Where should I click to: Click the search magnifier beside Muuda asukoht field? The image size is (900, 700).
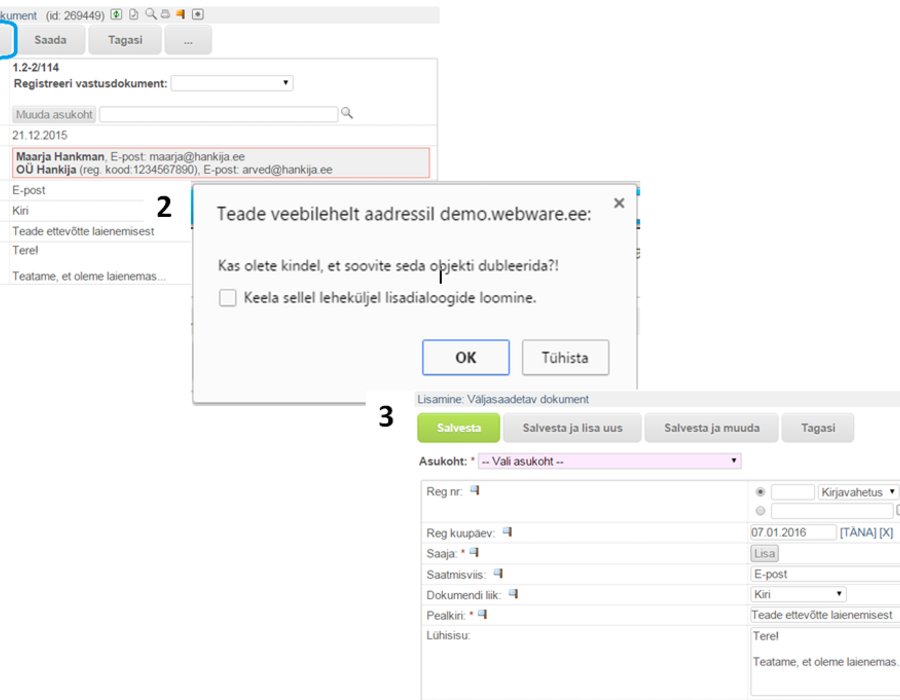click(x=347, y=113)
